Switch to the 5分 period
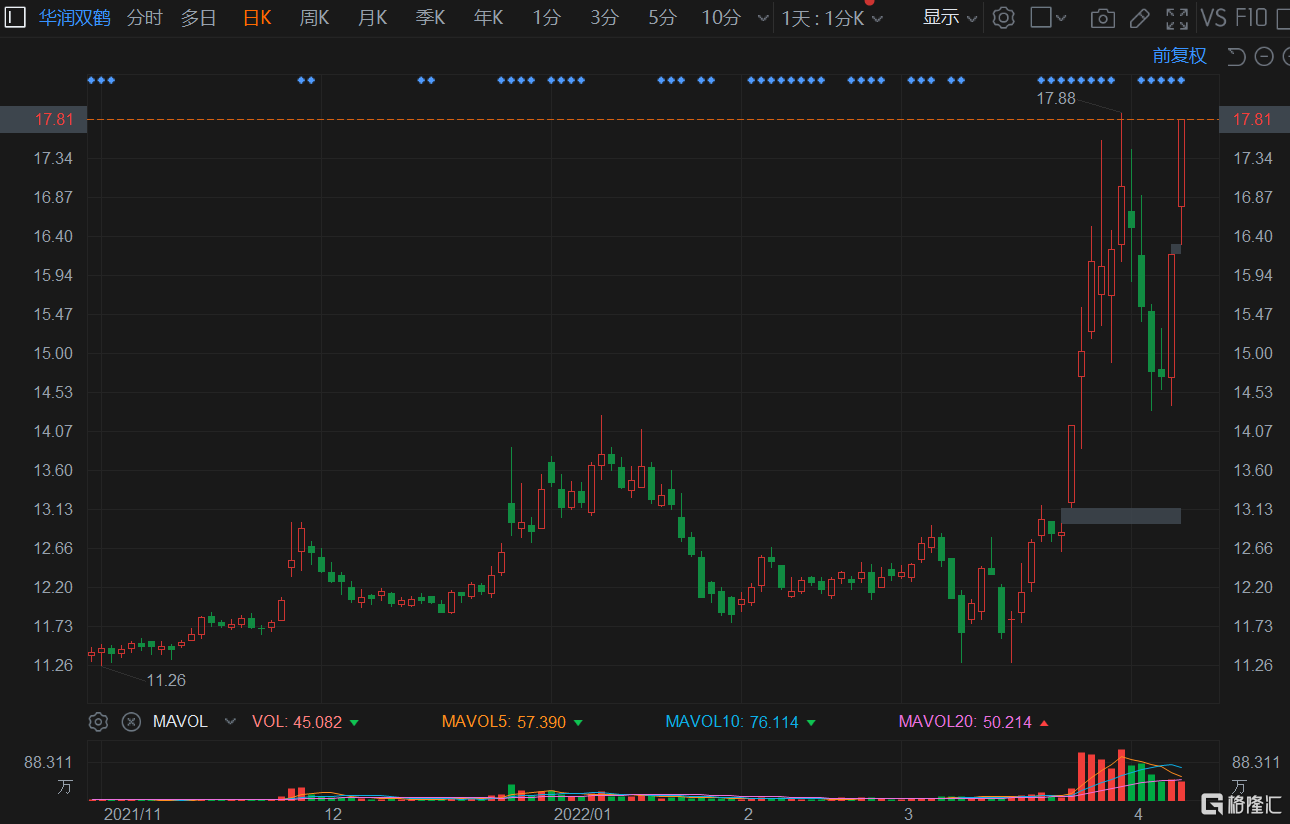 click(662, 18)
